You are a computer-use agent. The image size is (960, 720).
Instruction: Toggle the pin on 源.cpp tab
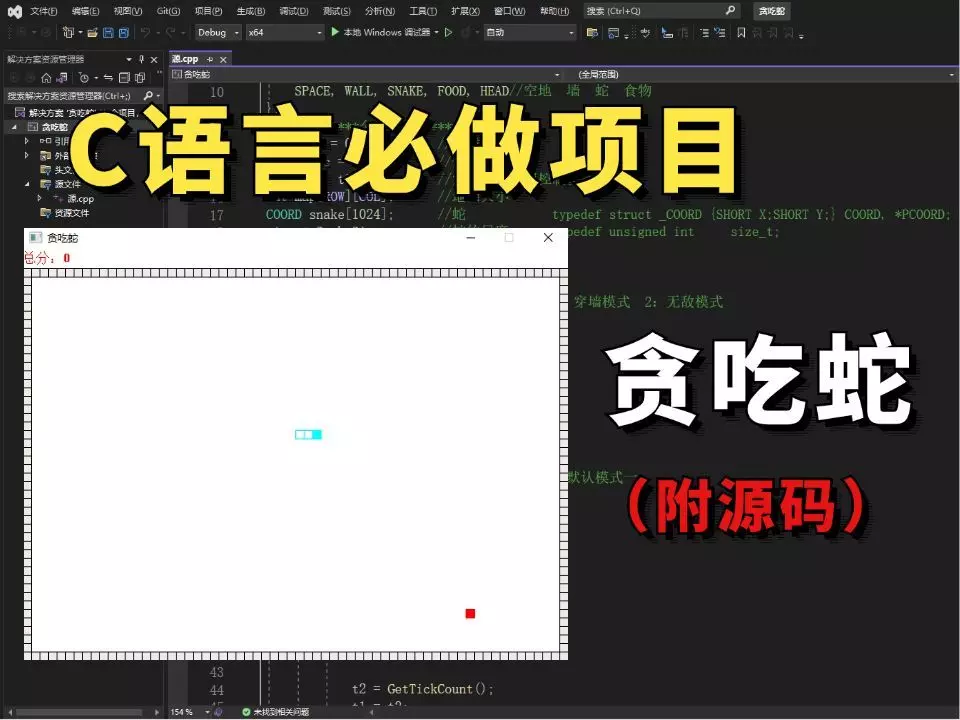point(210,59)
